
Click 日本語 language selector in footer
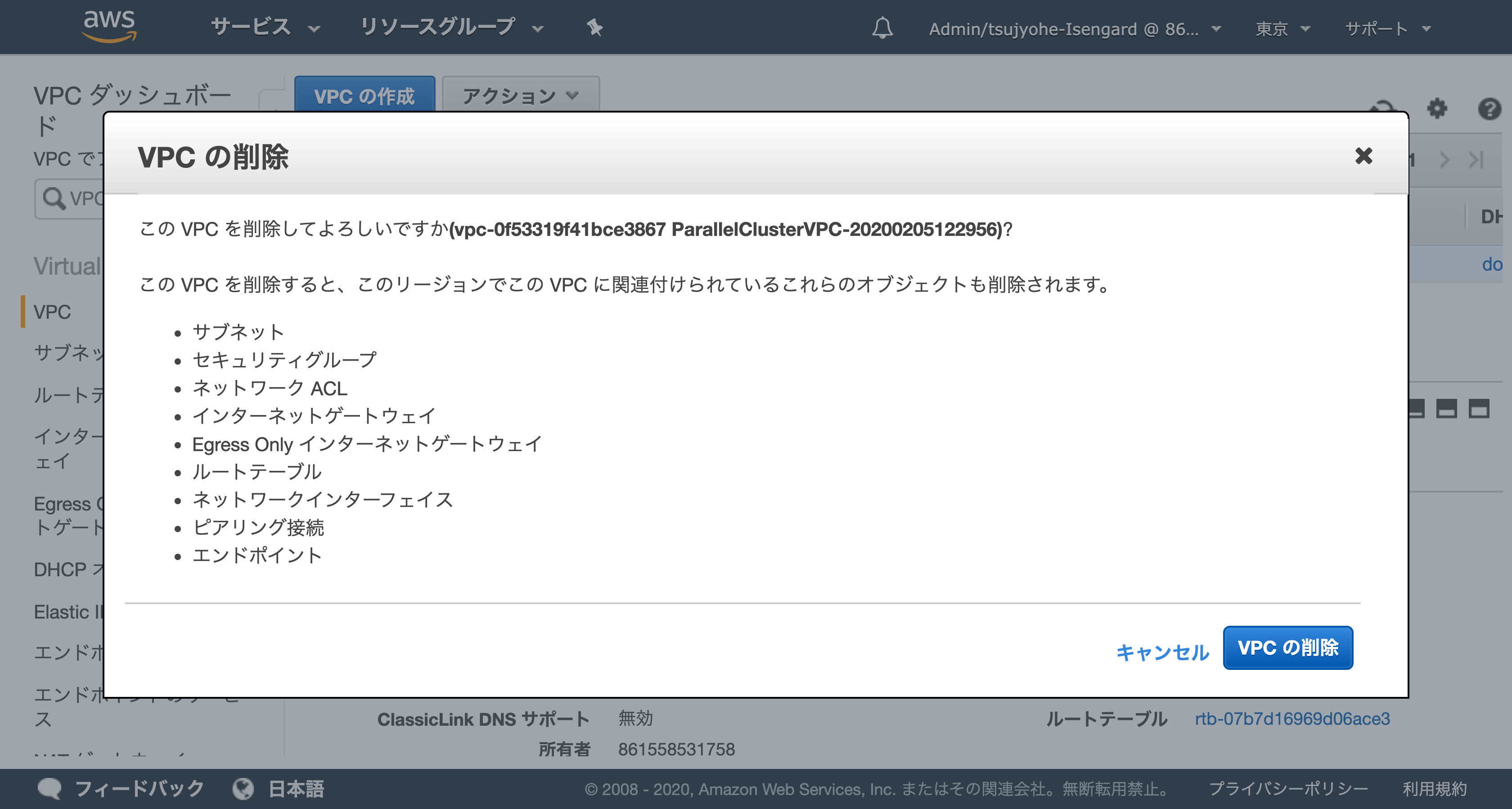pyautogui.click(x=296, y=788)
